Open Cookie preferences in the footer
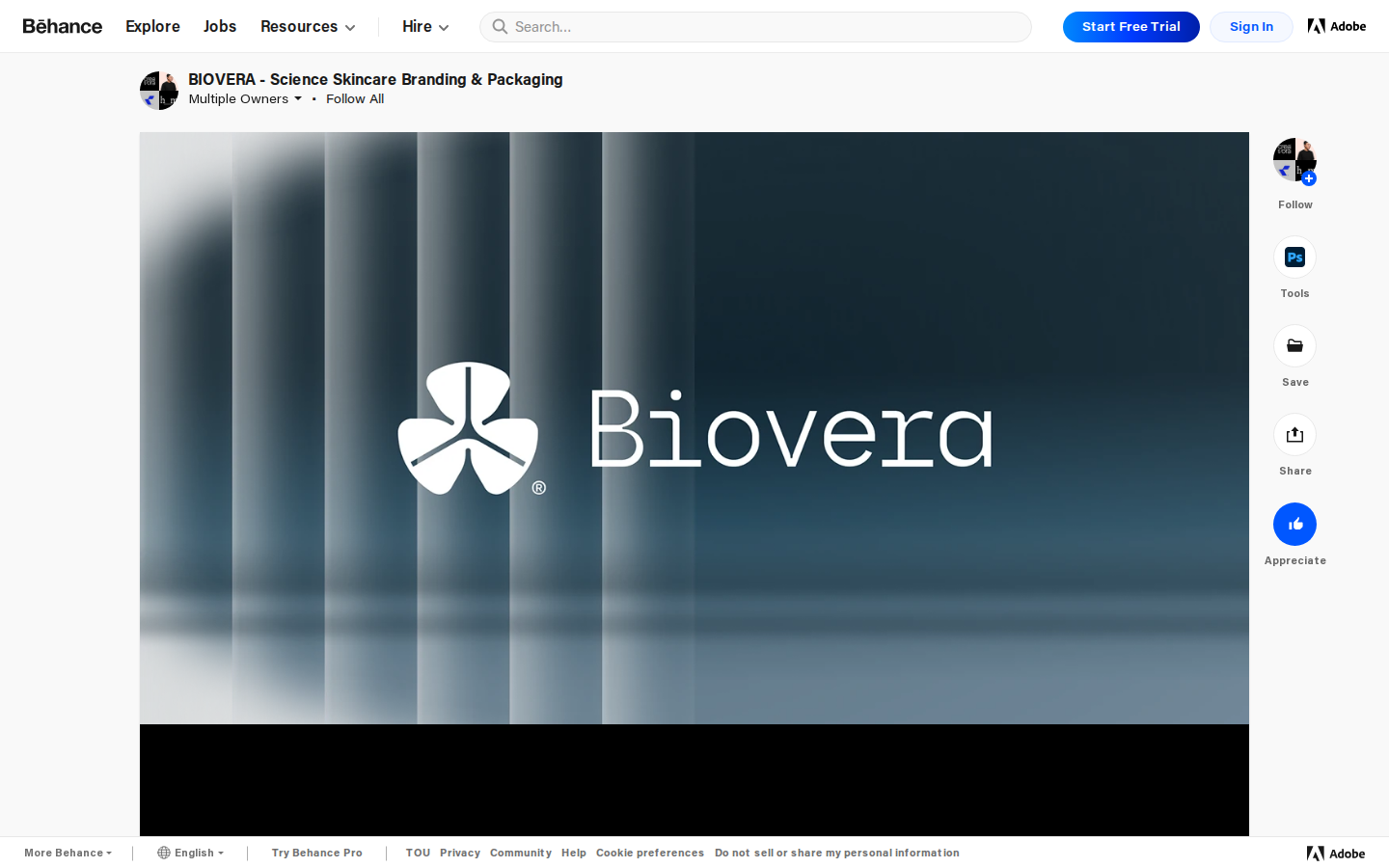 [649, 853]
